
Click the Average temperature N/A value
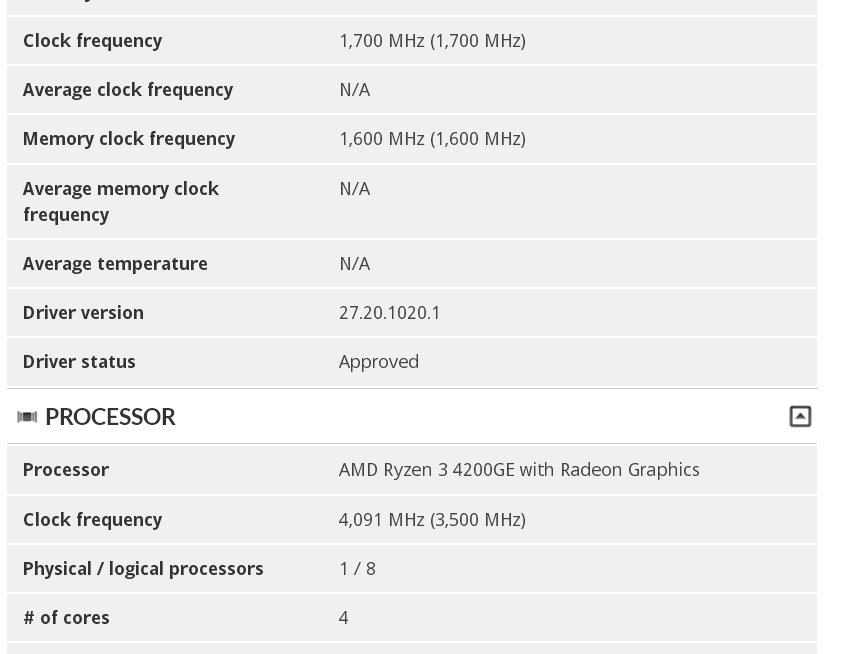click(x=355, y=263)
